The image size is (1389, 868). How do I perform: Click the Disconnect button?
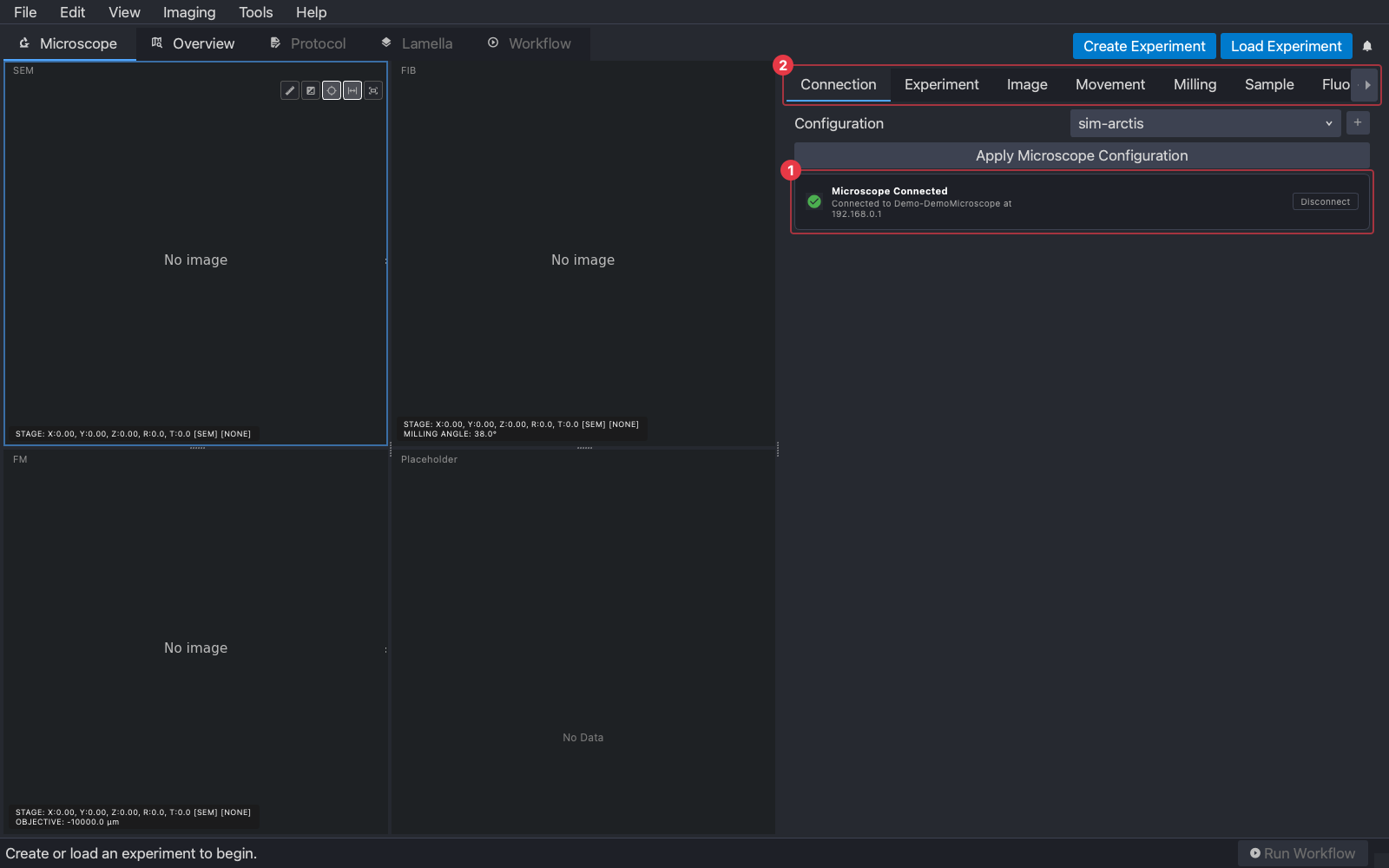click(1326, 201)
